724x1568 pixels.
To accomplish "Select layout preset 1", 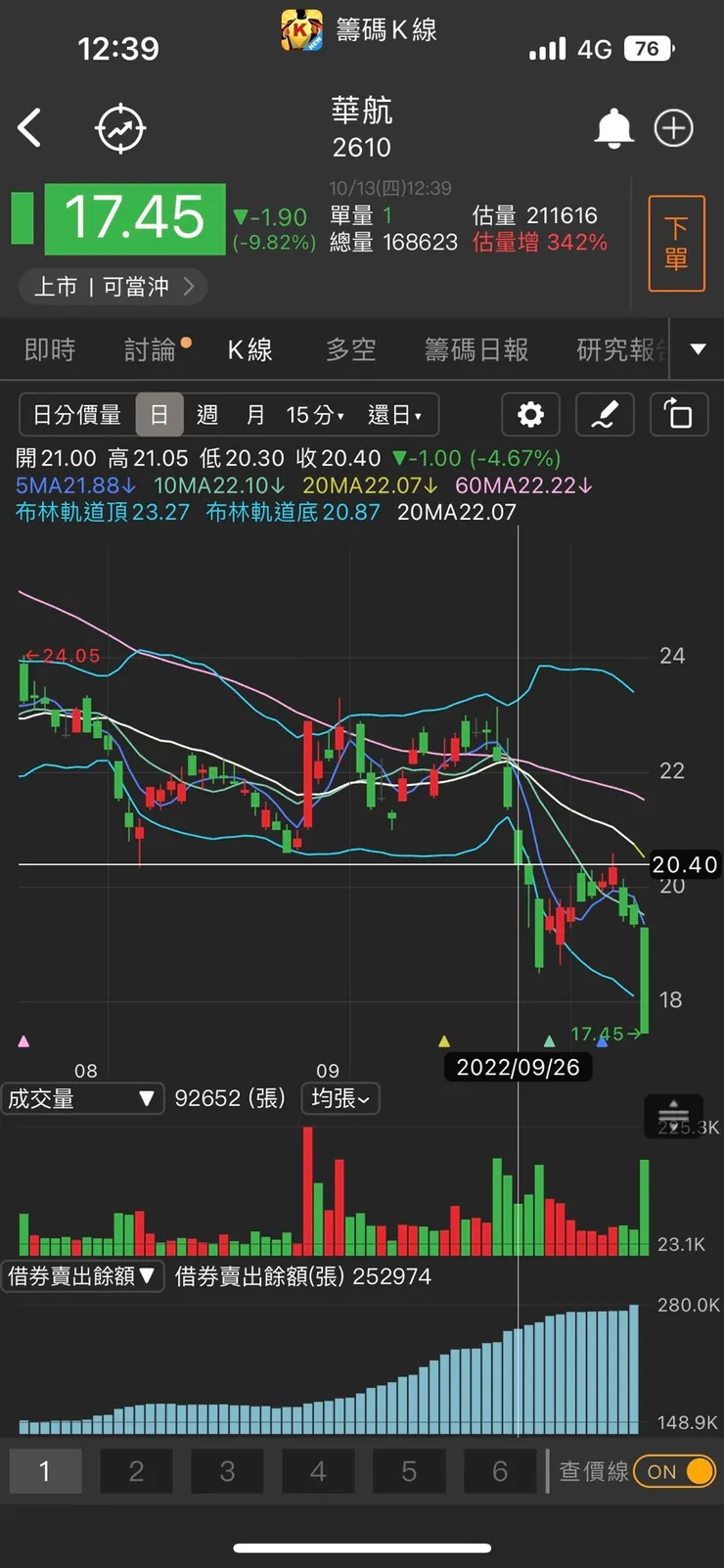I will tap(45, 1471).
